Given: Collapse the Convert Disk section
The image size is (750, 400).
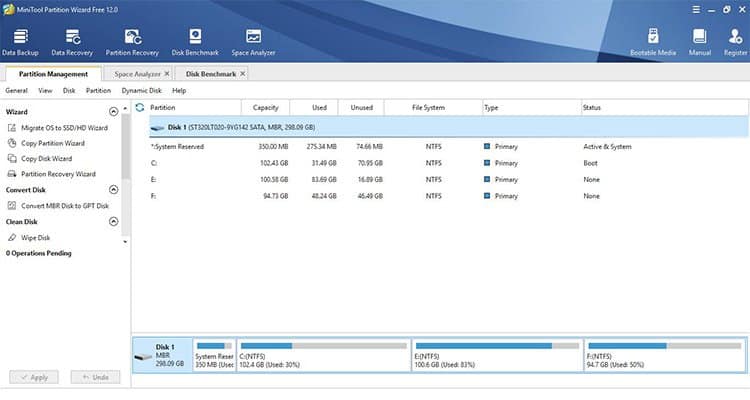Looking at the screenshot, I should pyautogui.click(x=113, y=189).
